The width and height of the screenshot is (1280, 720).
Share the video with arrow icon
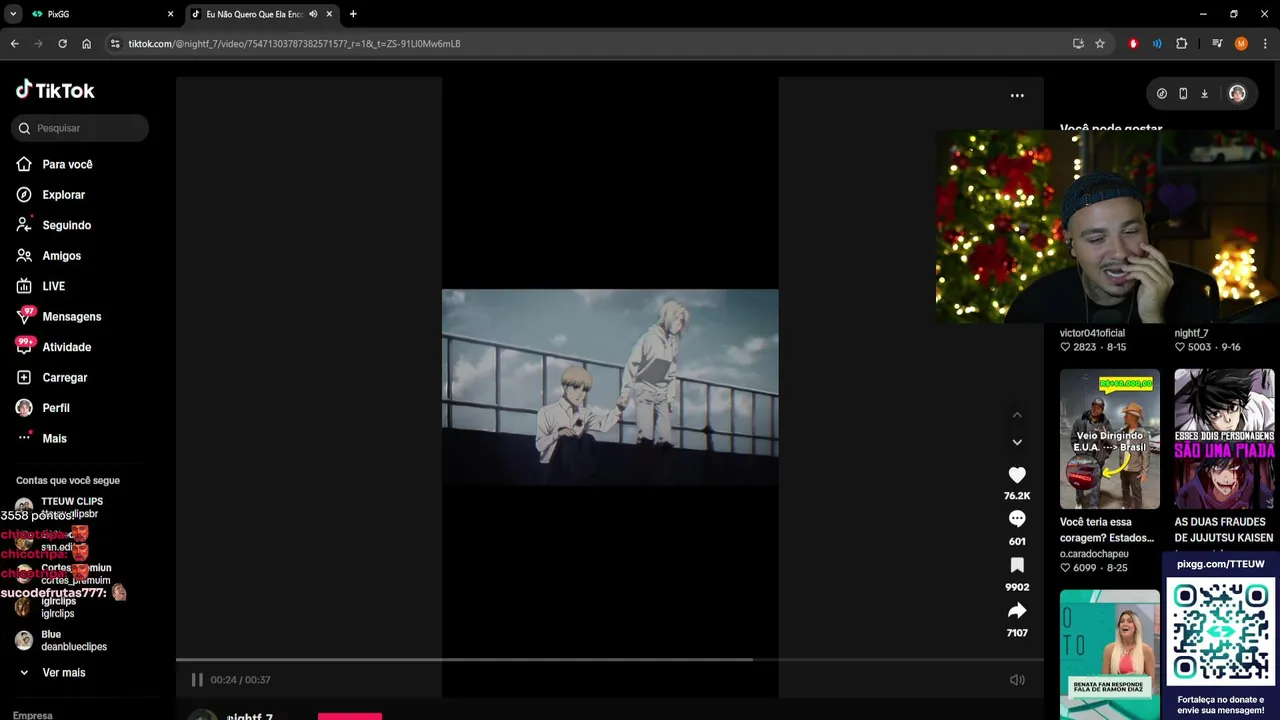1017,611
